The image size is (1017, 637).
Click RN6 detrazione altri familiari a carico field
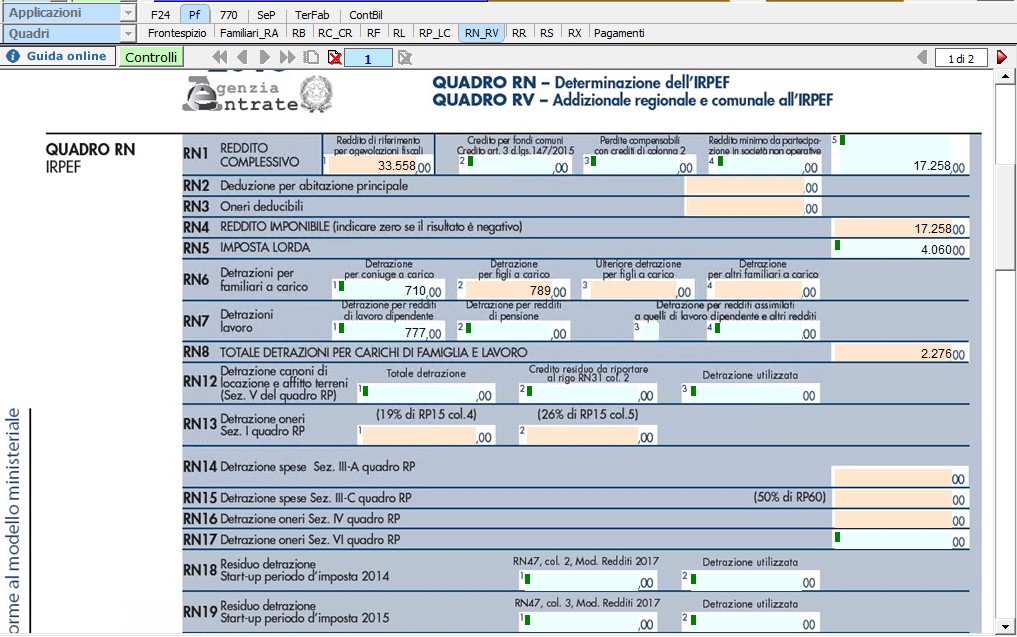coord(763,289)
